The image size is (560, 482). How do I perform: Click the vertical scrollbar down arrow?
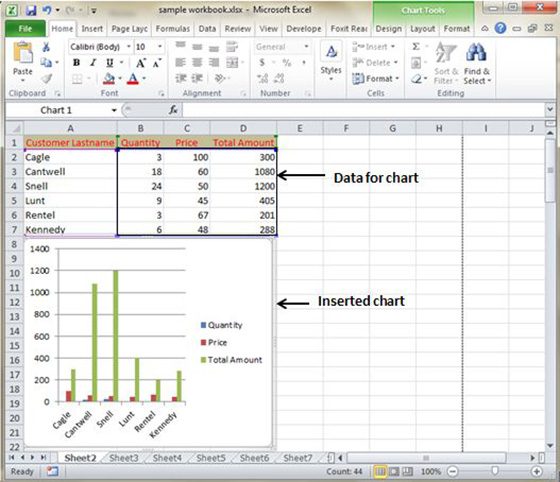click(550, 445)
